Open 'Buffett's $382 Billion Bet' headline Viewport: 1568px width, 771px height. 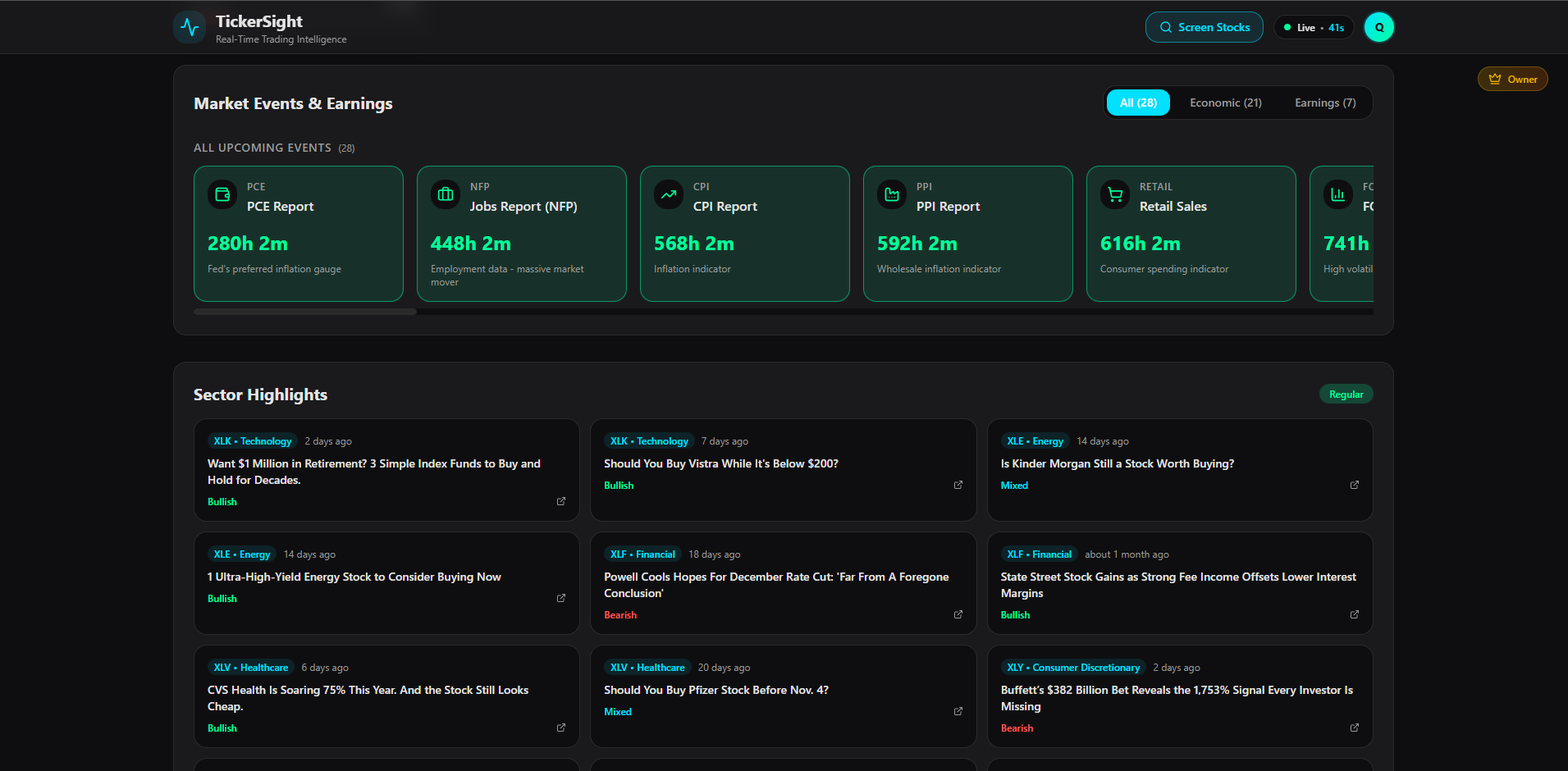[x=1177, y=698]
